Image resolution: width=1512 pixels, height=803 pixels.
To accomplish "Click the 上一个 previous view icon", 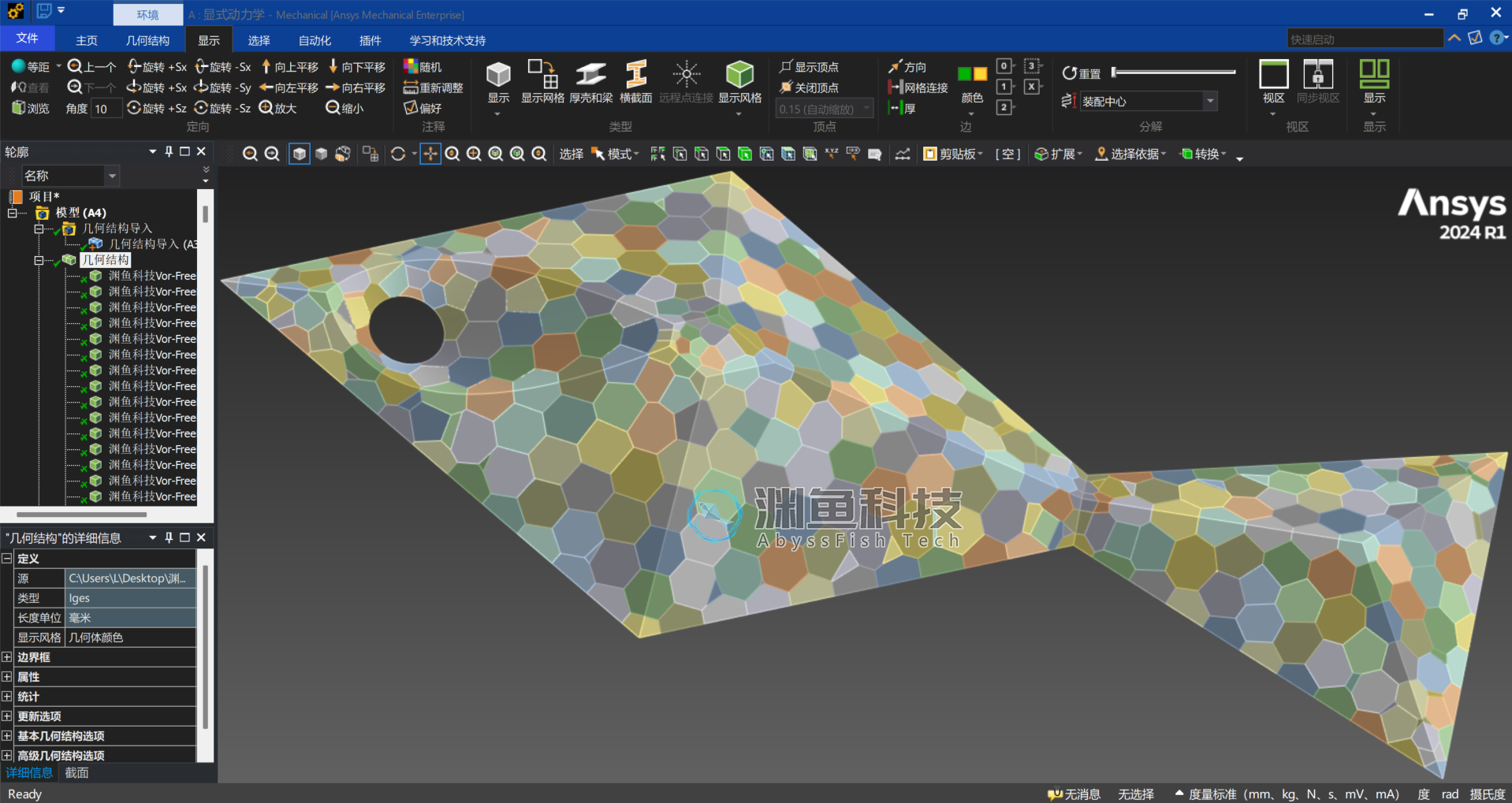I will tap(76, 67).
